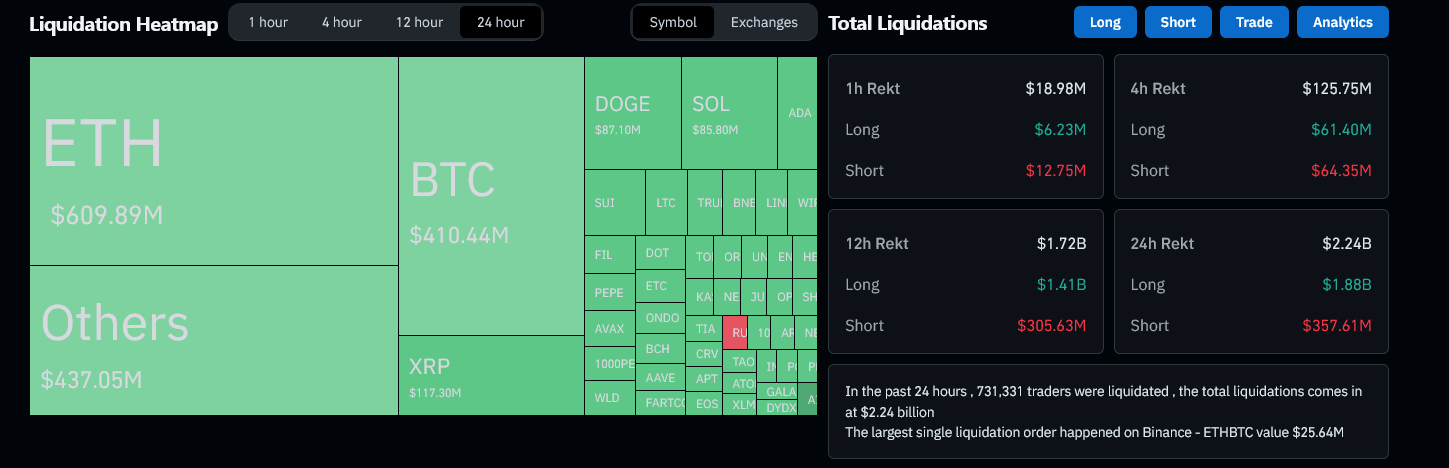Open the Analytics button
Screen dimensions: 1449x468
1343,22
